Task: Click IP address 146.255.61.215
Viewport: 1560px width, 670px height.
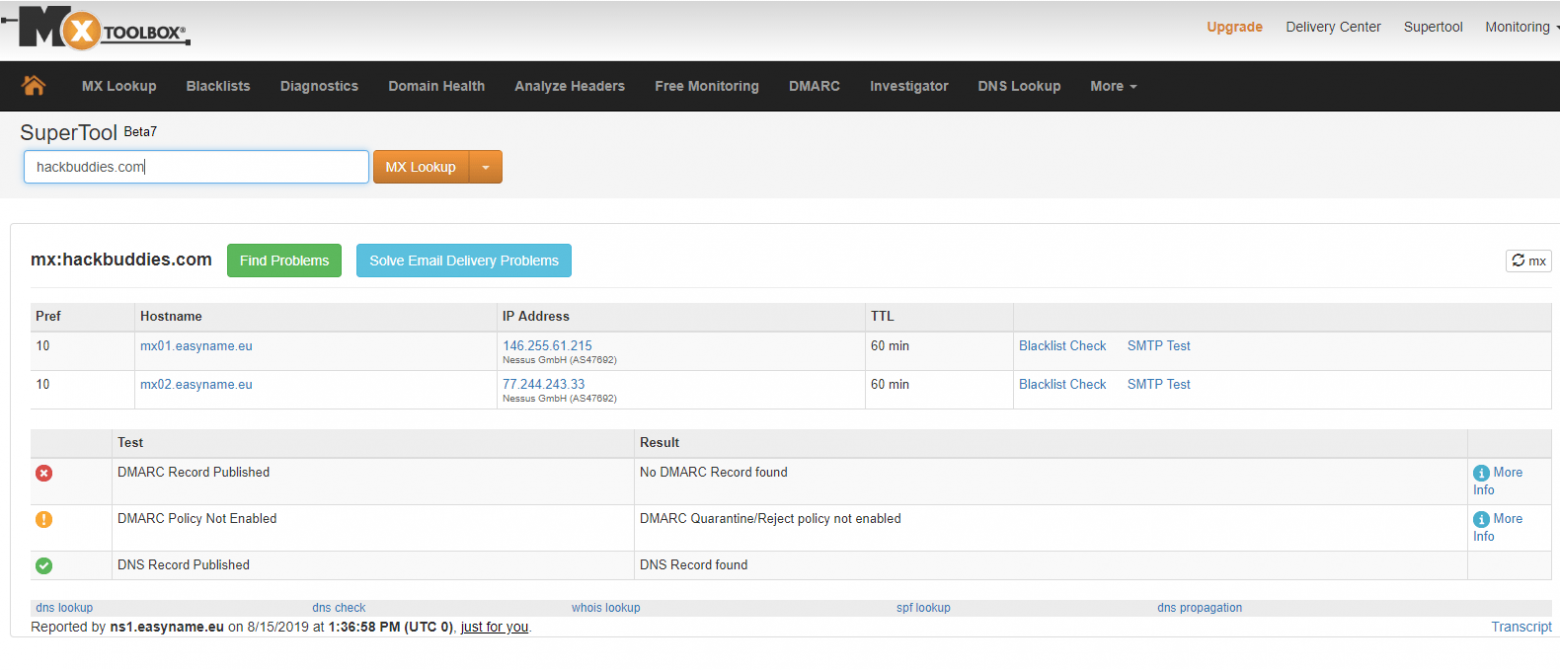Action: point(547,346)
